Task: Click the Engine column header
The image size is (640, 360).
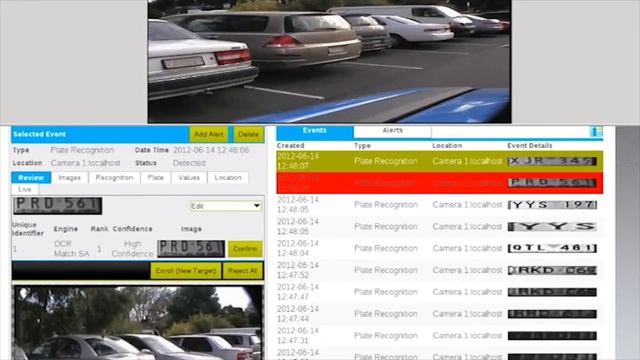Action: tap(66, 229)
